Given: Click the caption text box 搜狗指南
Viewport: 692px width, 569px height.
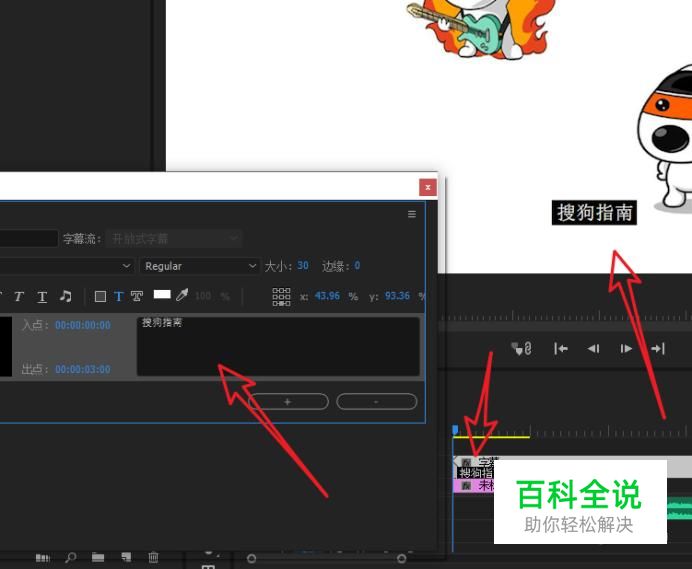Looking at the screenshot, I should (x=278, y=347).
